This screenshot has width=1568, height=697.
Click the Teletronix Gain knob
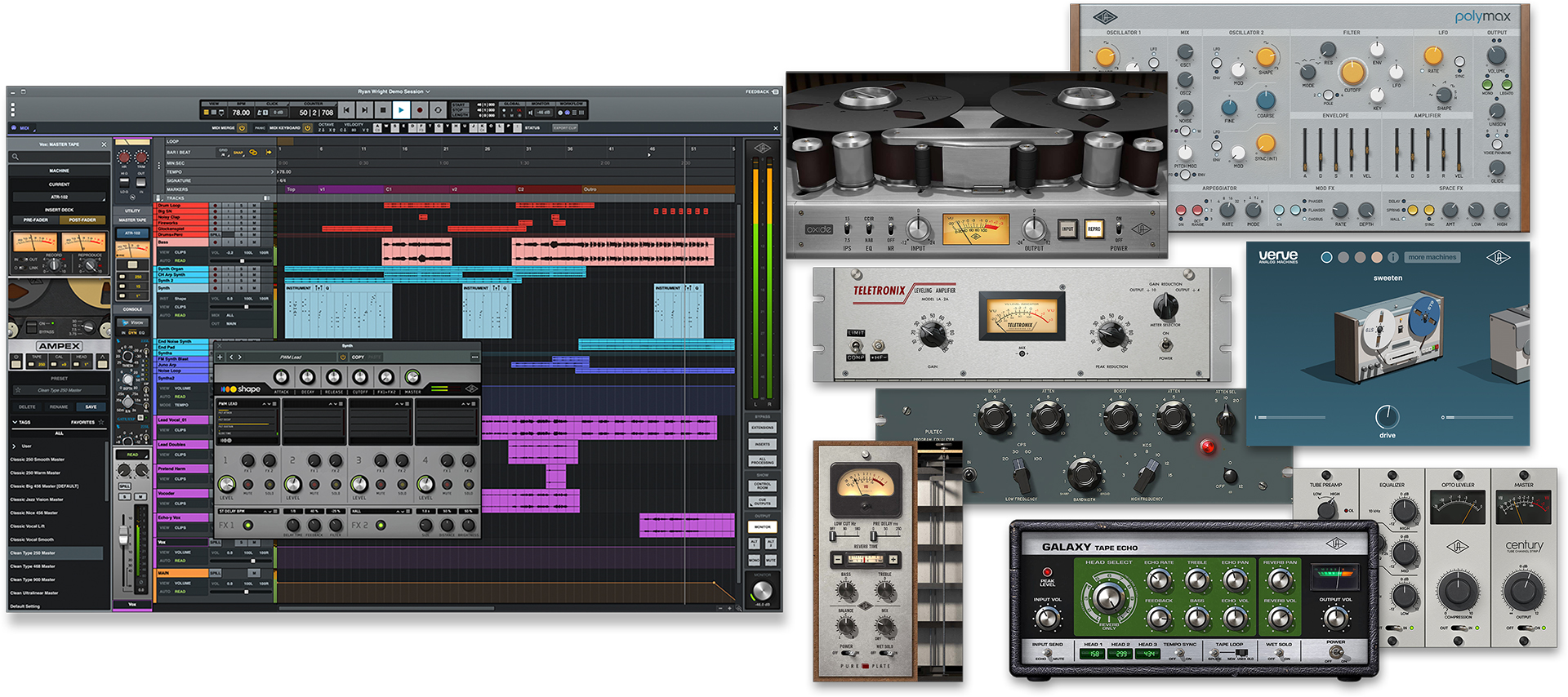coord(933,334)
